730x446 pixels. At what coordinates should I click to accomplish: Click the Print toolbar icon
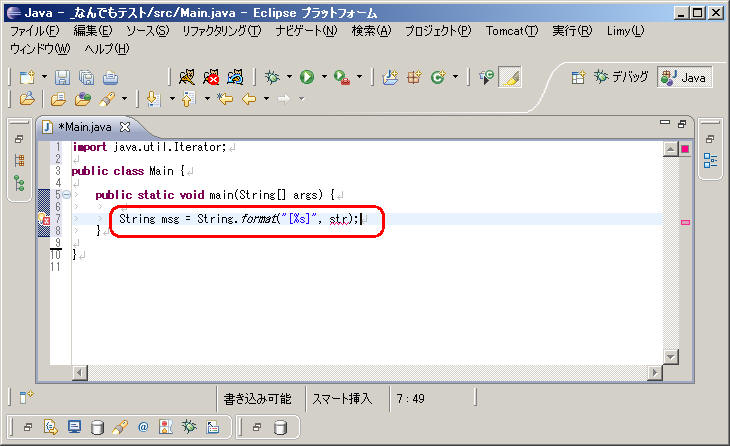[110, 77]
